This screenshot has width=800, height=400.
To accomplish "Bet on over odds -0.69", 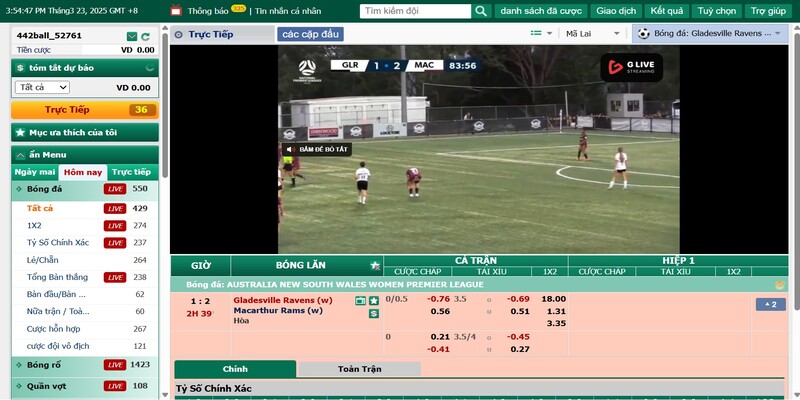I will pos(518,299).
